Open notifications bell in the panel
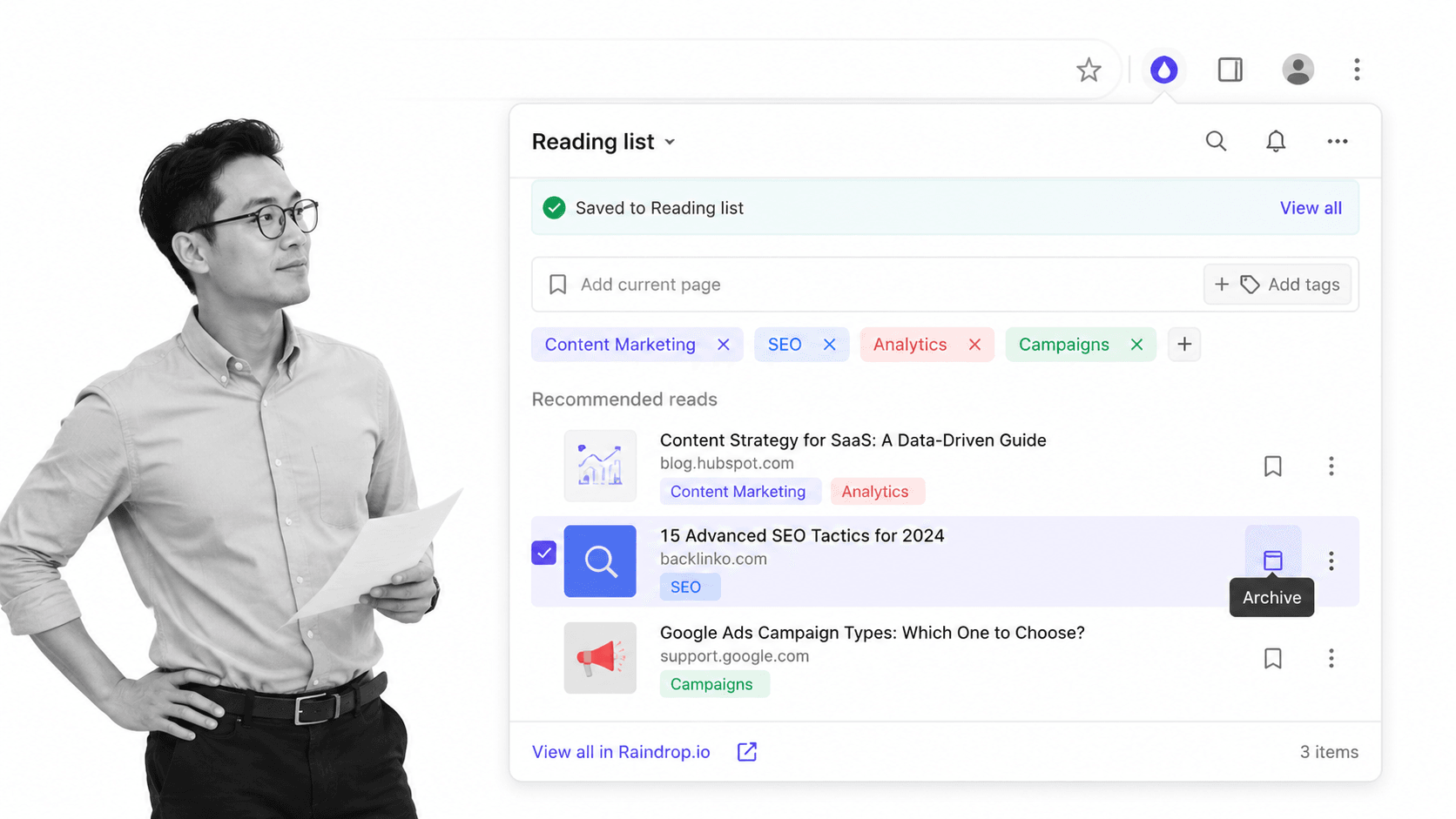 (1276, 141)
